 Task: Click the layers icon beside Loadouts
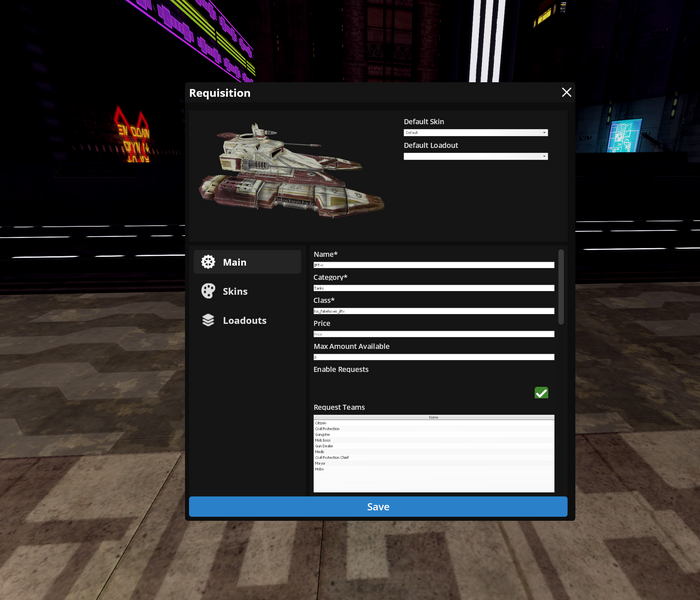pyautogui.click(x=208, y=320)
